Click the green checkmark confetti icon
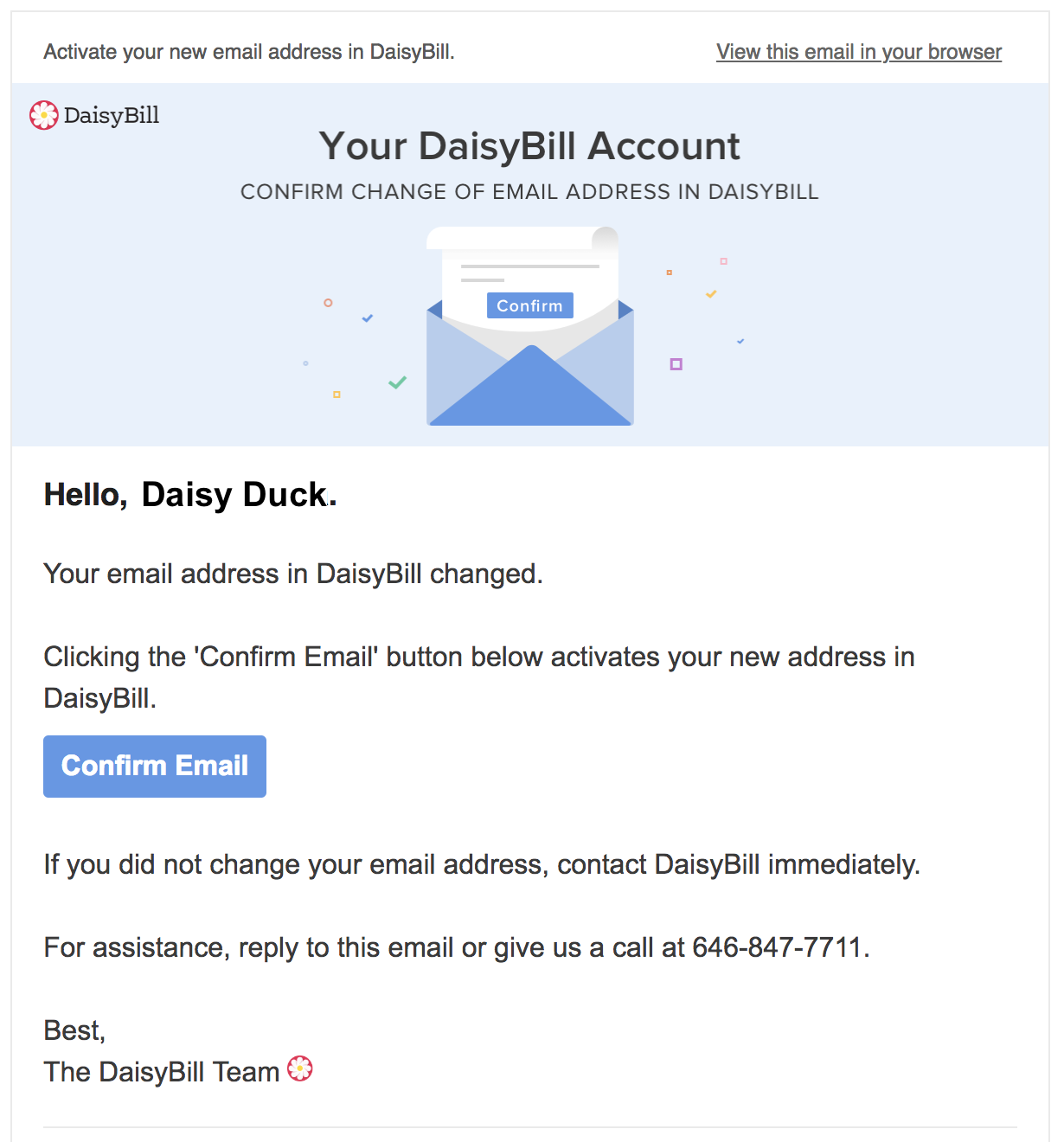The image size is (1064, 1142). 398,382
